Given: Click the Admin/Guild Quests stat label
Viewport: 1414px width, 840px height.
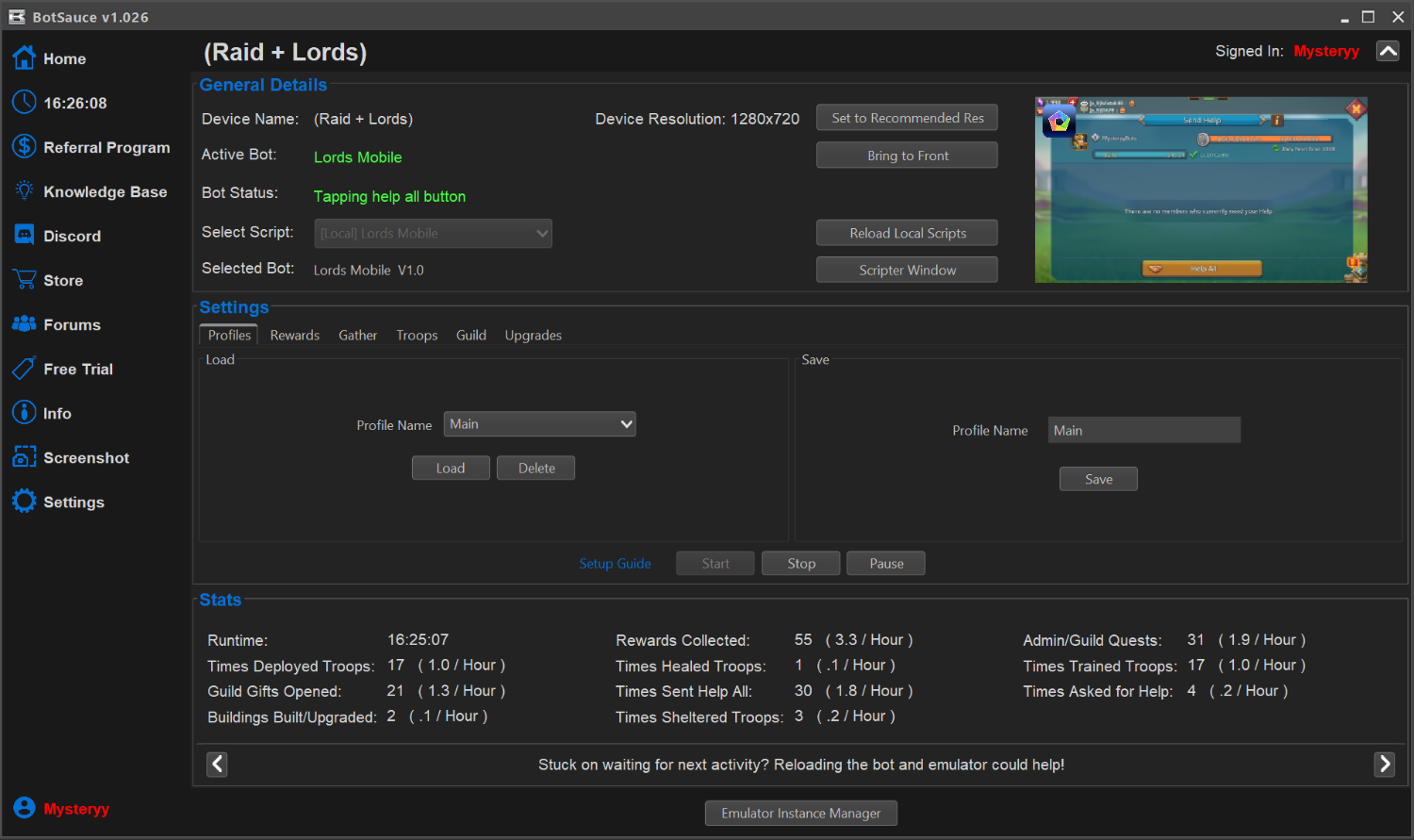Looking at the screenshot, I should point(1092,640).
